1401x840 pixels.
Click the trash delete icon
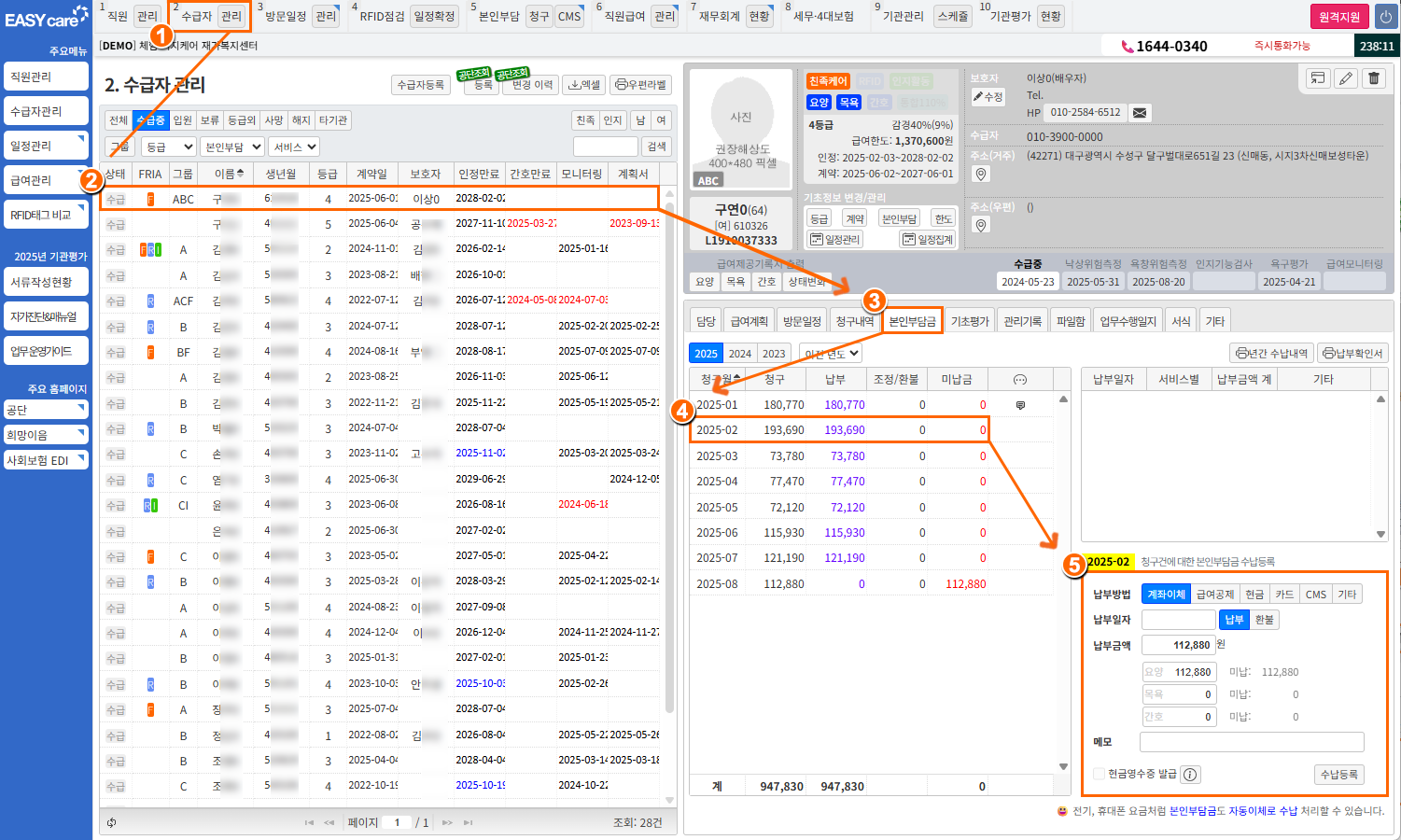pyautogui.click(x=1374, y=78)
